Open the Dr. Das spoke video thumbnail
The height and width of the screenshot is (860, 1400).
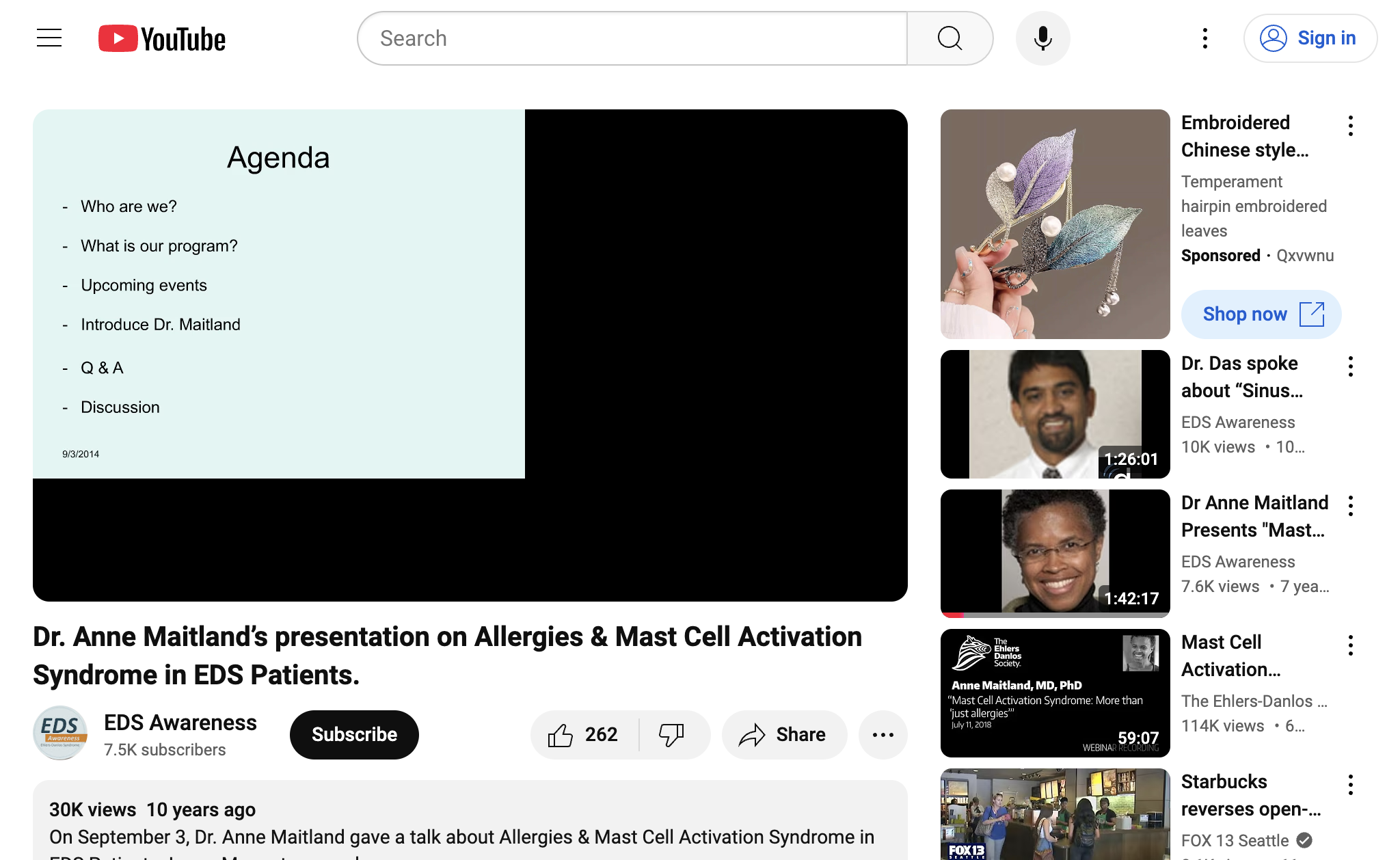tap(1055, 414)
